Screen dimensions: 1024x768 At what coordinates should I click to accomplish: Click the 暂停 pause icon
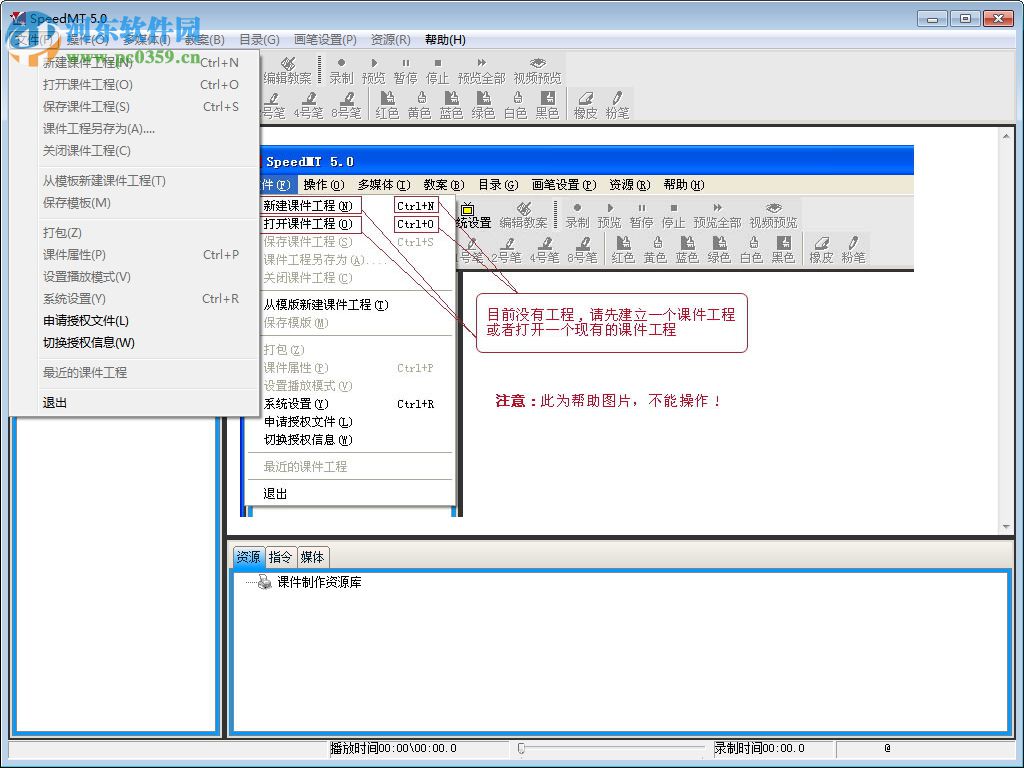pos(405,70)
